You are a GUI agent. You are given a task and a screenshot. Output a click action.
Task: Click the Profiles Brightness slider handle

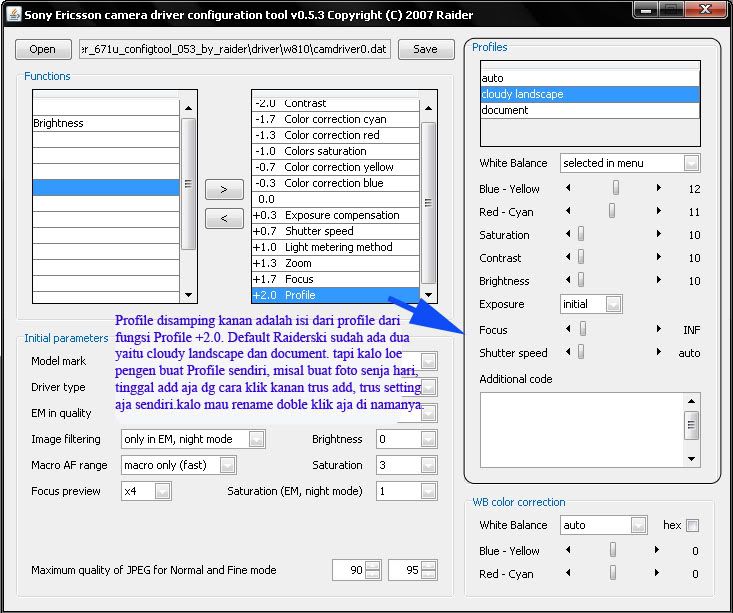click(x=581, y=280)
